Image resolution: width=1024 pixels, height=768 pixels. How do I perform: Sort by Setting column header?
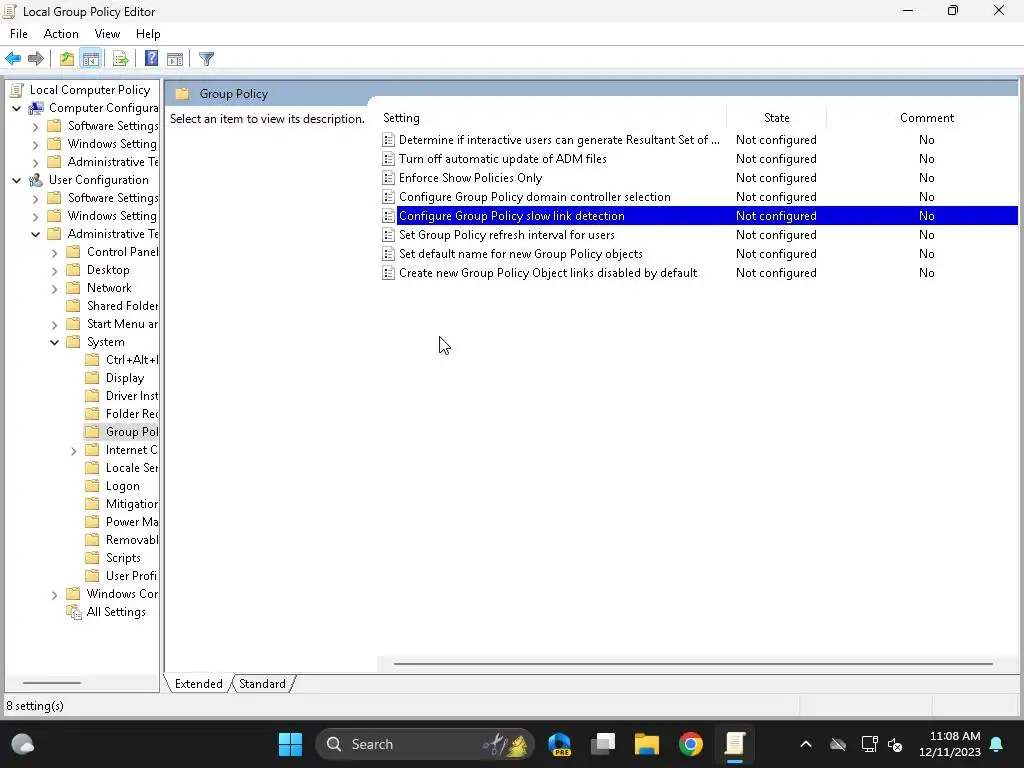click(x=552, y=118)
